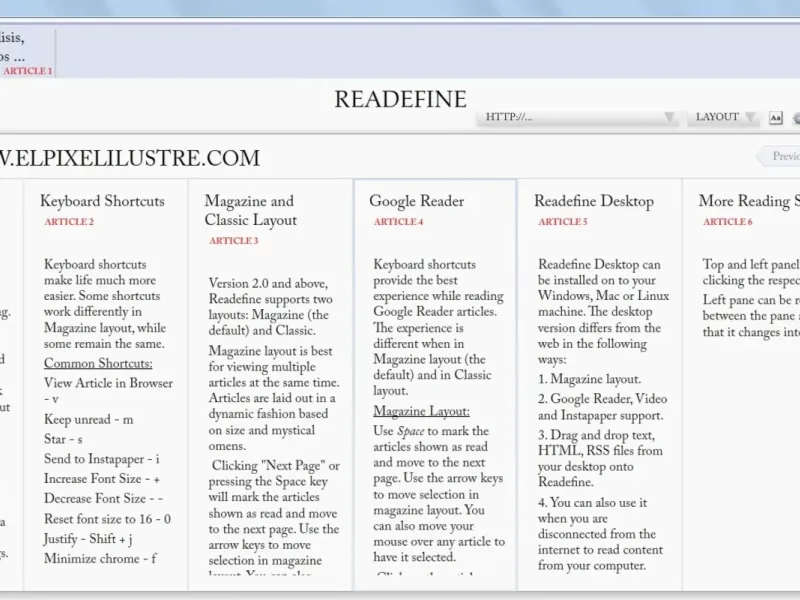Open the HTTP://... address dropdown
This screenshot has width=800, height=600.
click(x=578, y=117)
